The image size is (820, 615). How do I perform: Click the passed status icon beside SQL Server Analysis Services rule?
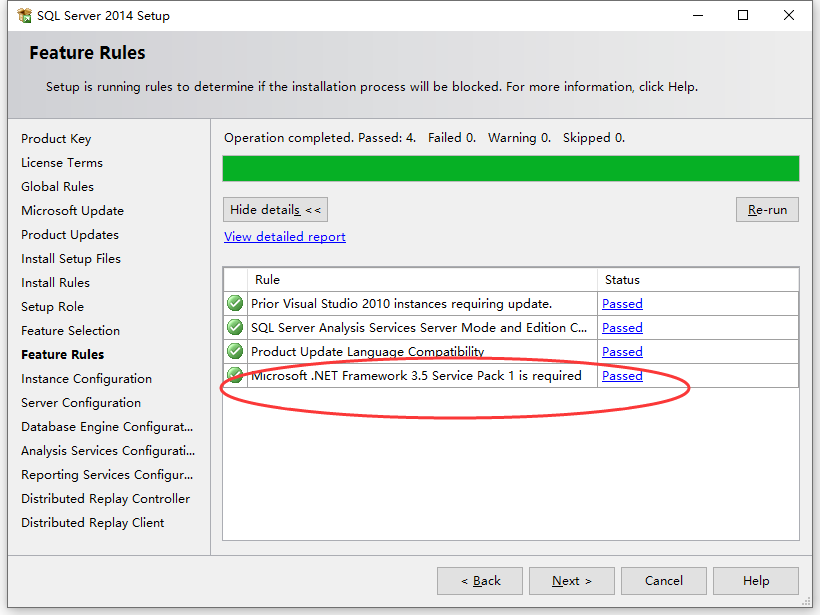[234, 327]
